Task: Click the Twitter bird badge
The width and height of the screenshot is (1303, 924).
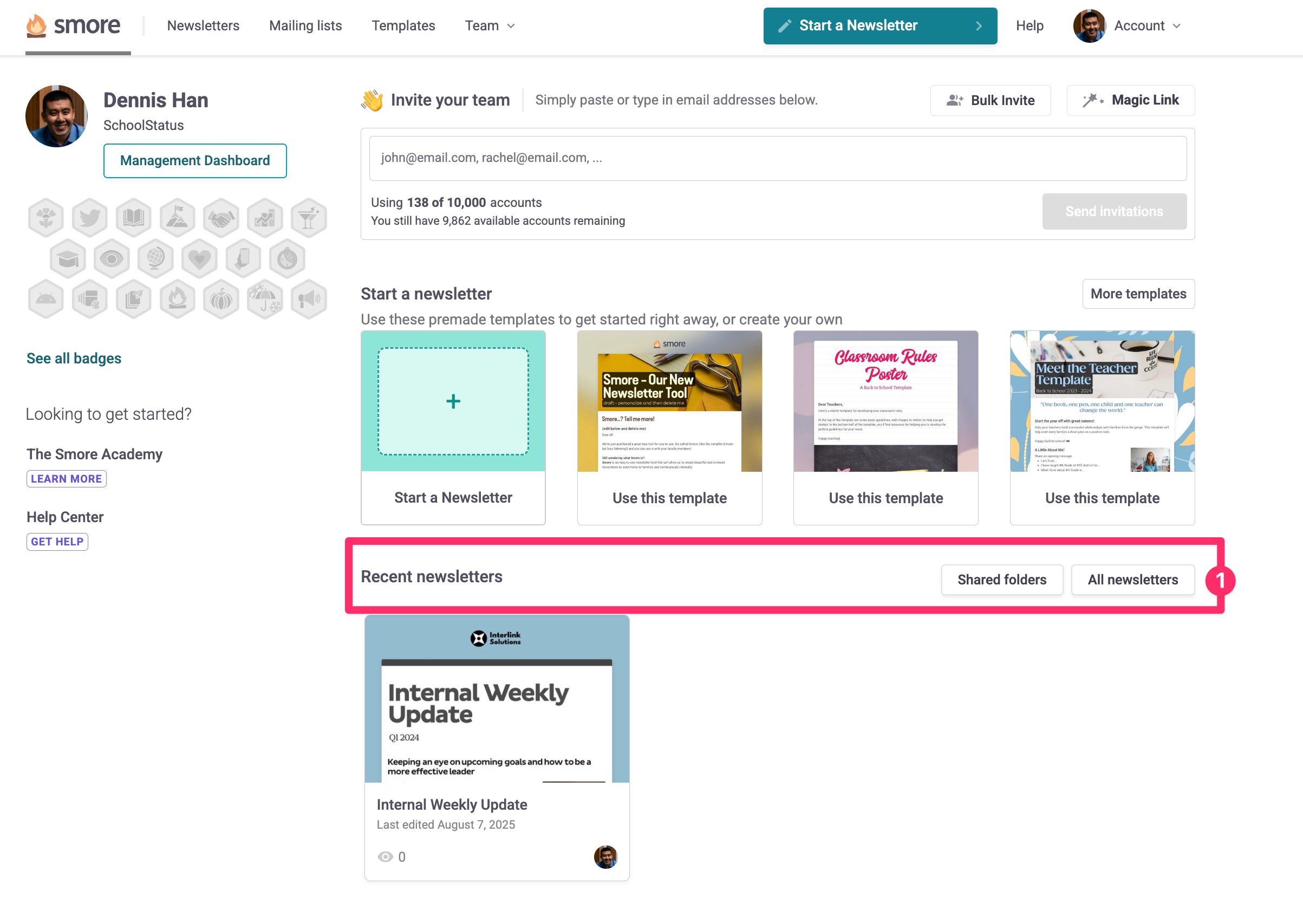Action: coord(90,217)
